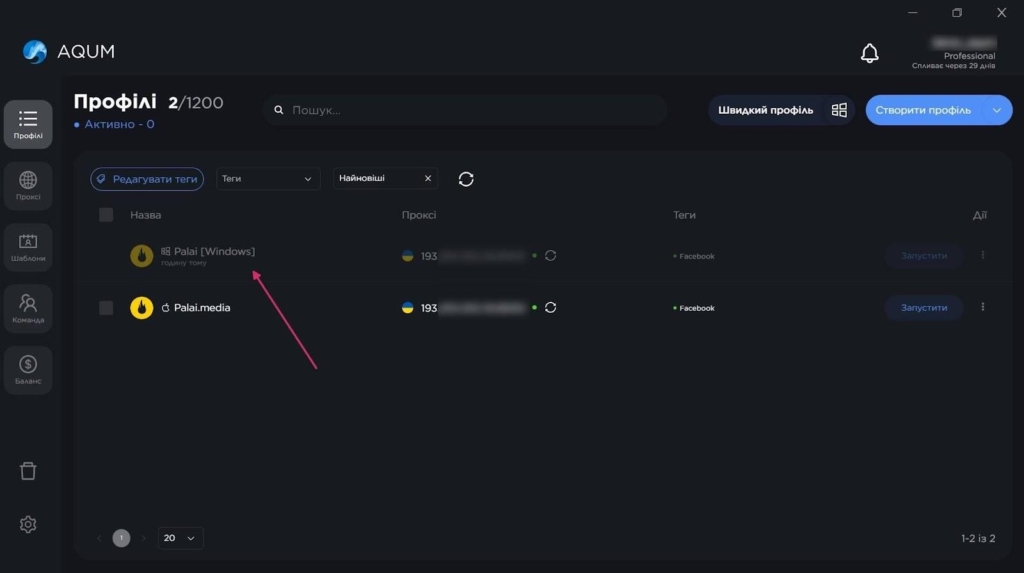Click into the Пошук search field

click(x=470, y=110)
